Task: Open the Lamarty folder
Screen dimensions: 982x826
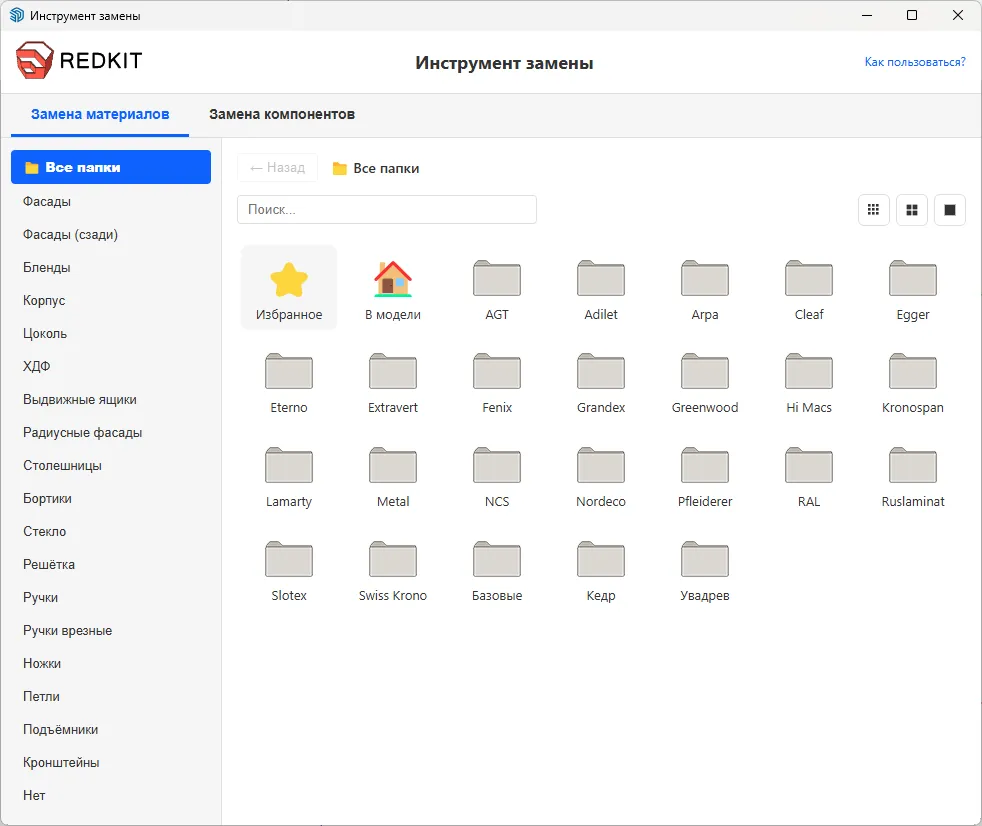Action: (x=289, y=475)
